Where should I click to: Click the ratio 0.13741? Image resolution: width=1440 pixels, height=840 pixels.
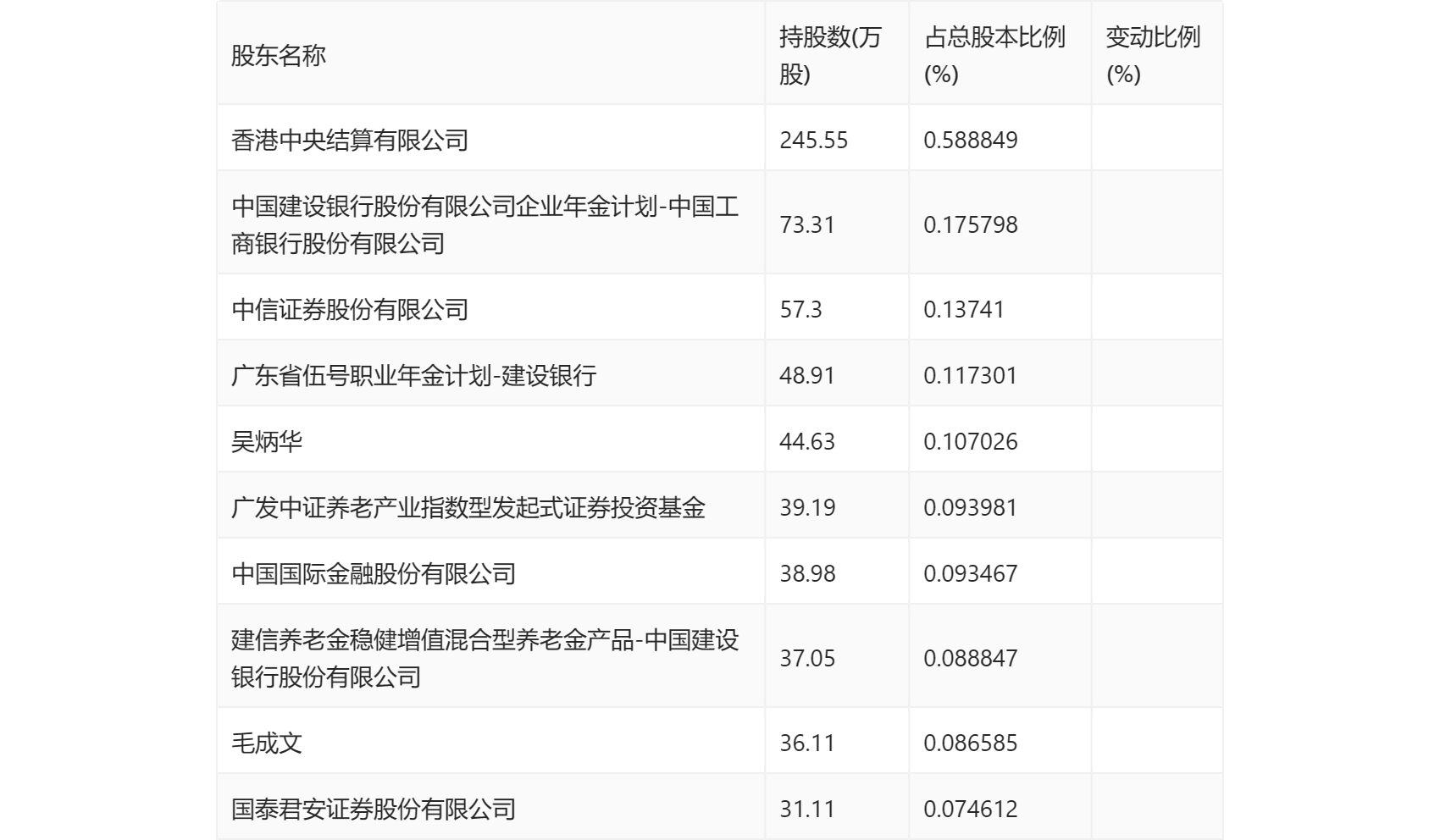tap(964, 309)
